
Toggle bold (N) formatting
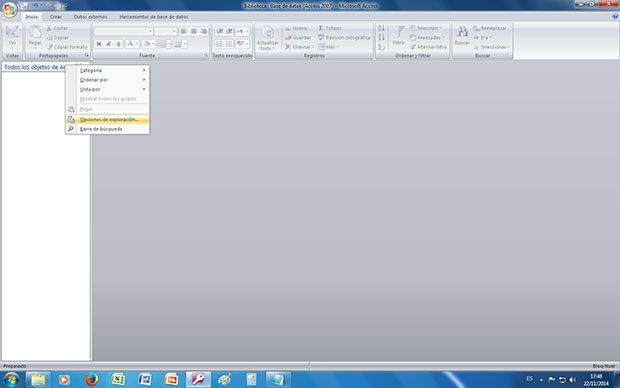tap(99, 44)
